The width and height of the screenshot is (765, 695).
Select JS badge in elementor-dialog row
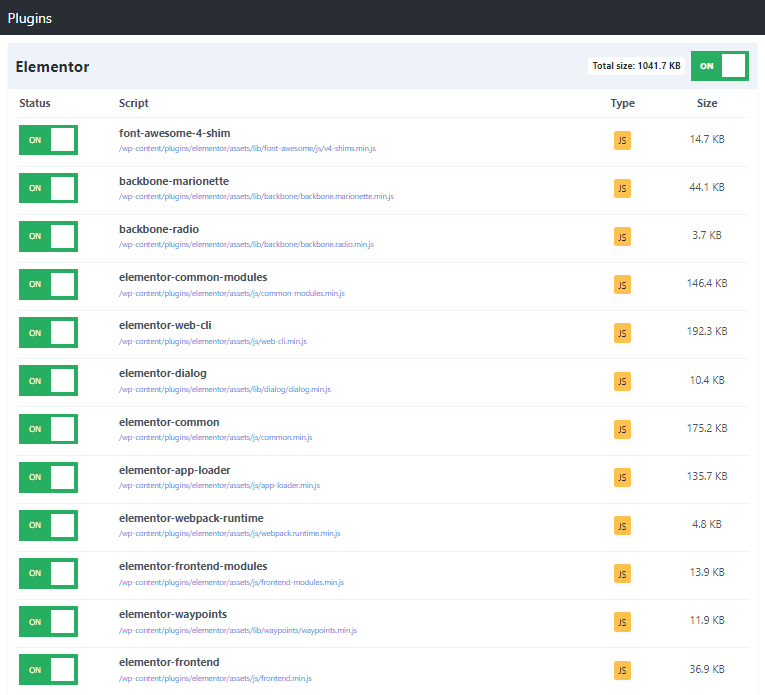coord(622,381)
